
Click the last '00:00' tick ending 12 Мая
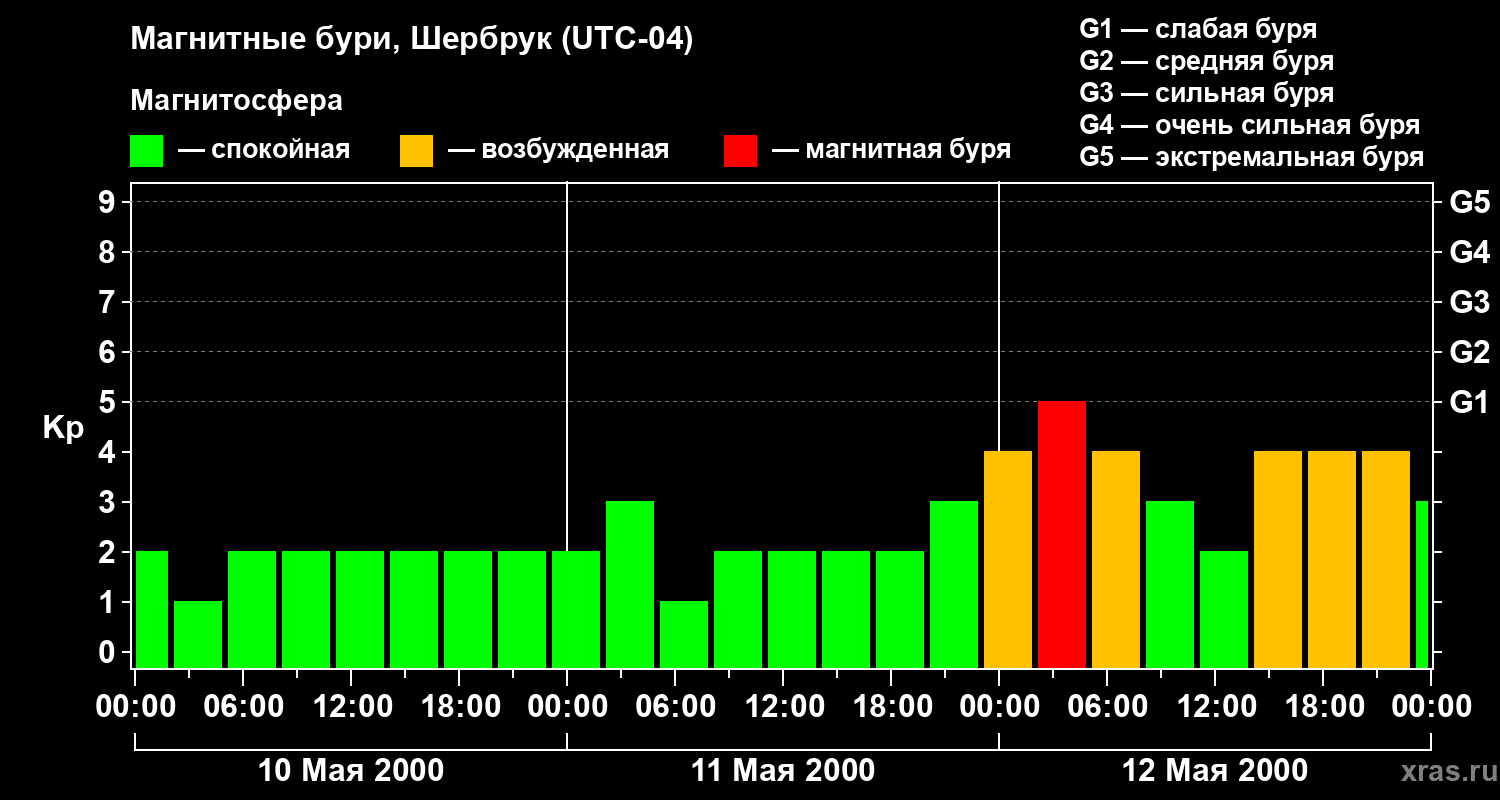[1431, 707]
